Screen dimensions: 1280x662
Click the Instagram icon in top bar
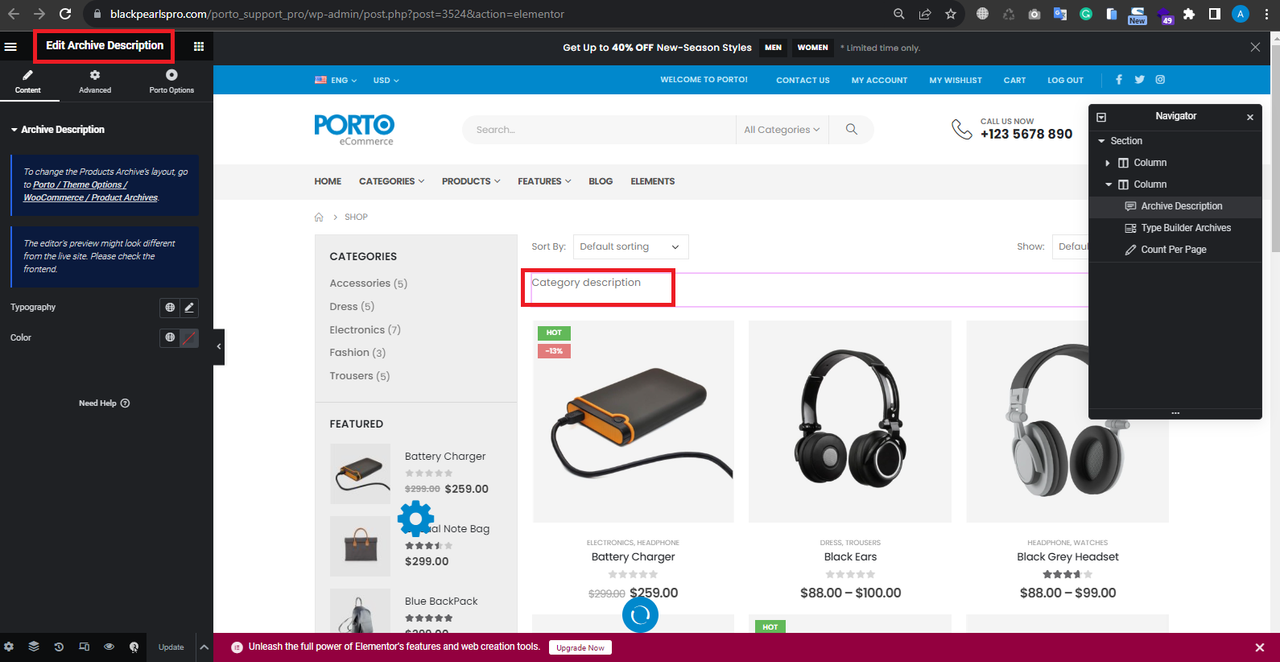1161,80
